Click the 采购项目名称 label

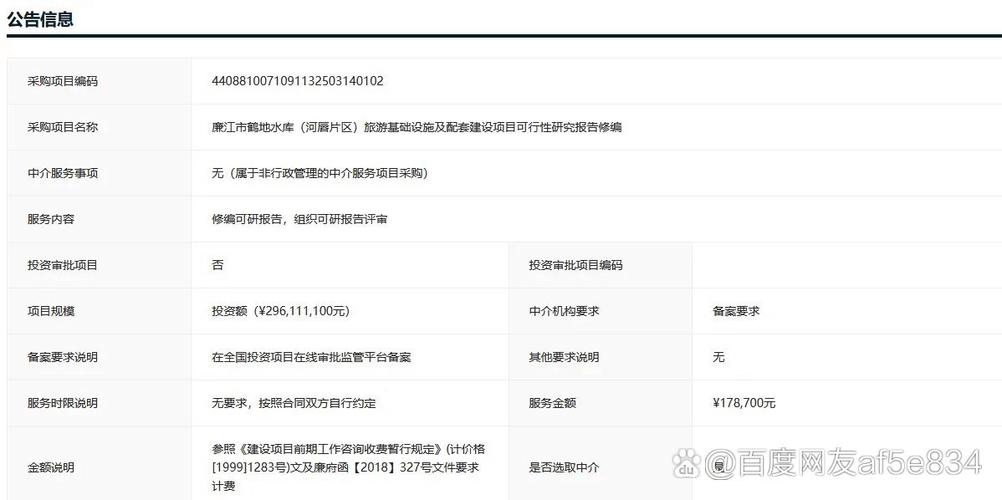(x=62, y=127)
